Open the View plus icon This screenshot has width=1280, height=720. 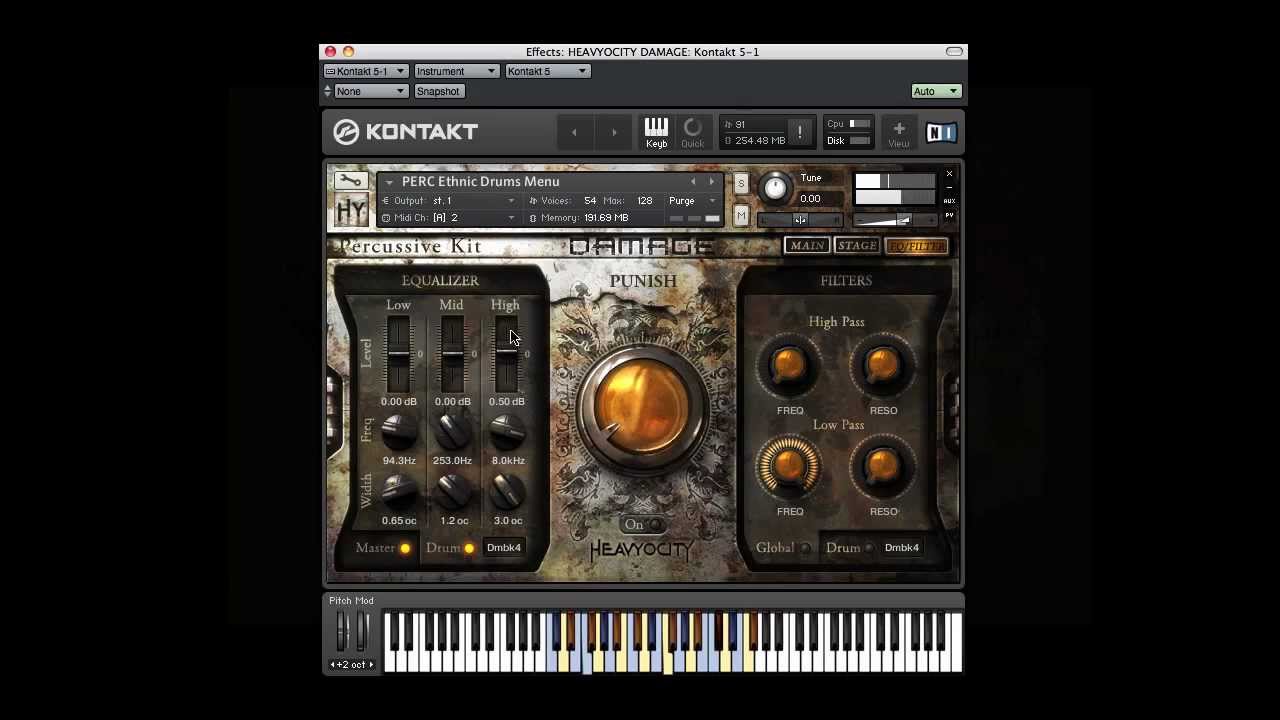(898, 132)
